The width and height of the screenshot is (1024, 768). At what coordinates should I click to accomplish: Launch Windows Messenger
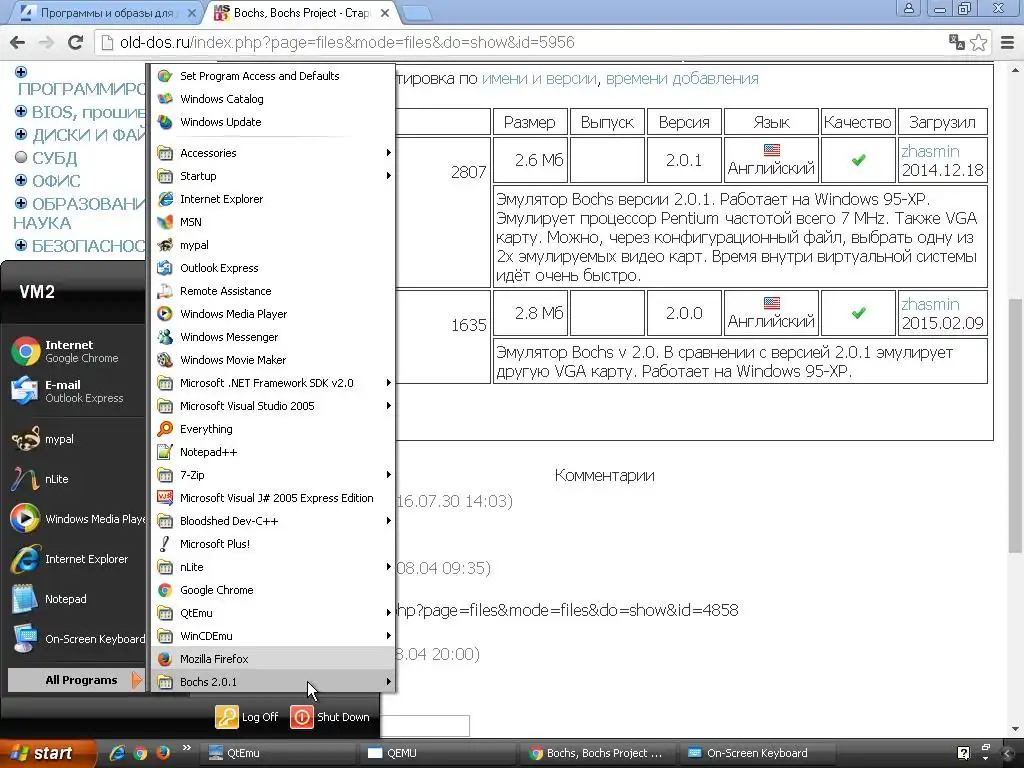coord(273,337)
